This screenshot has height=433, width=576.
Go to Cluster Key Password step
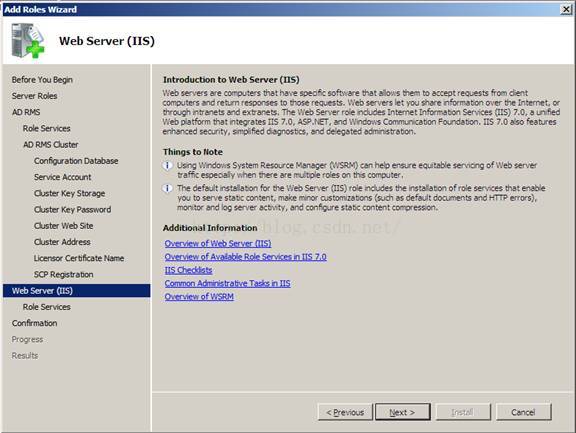pos(72,209)
